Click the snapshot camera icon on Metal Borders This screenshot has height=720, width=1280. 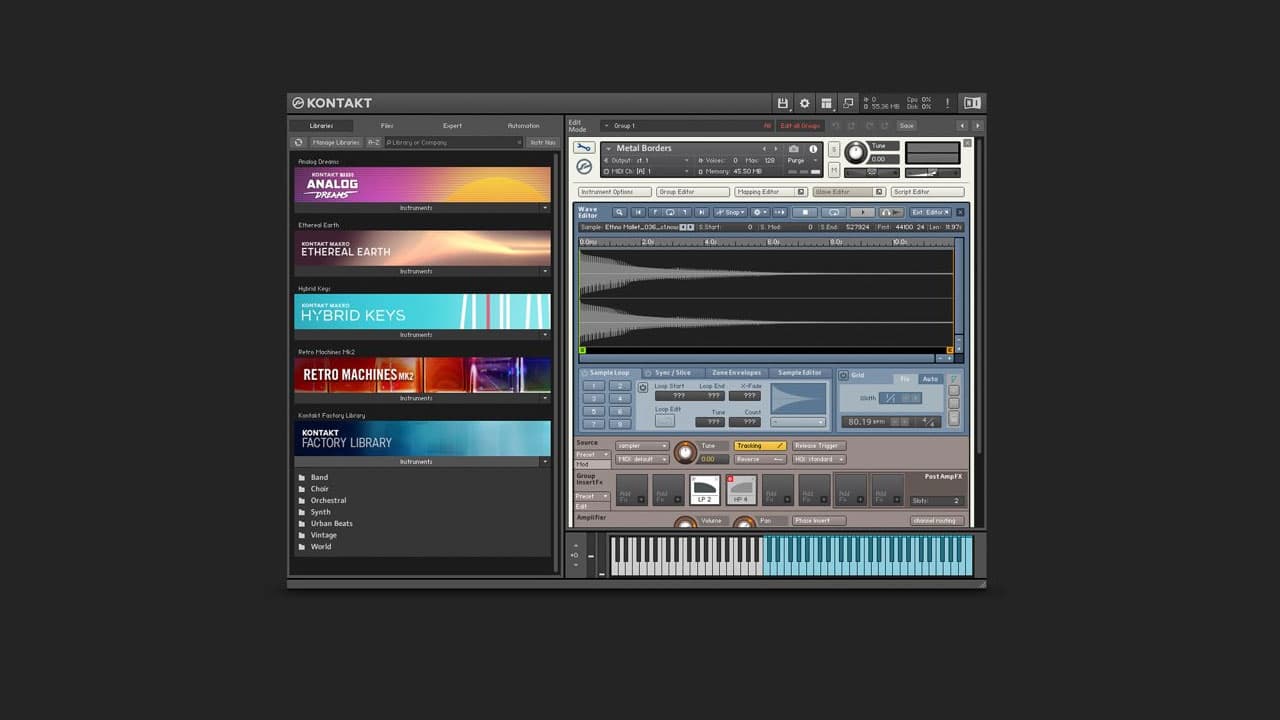(794, 148)
